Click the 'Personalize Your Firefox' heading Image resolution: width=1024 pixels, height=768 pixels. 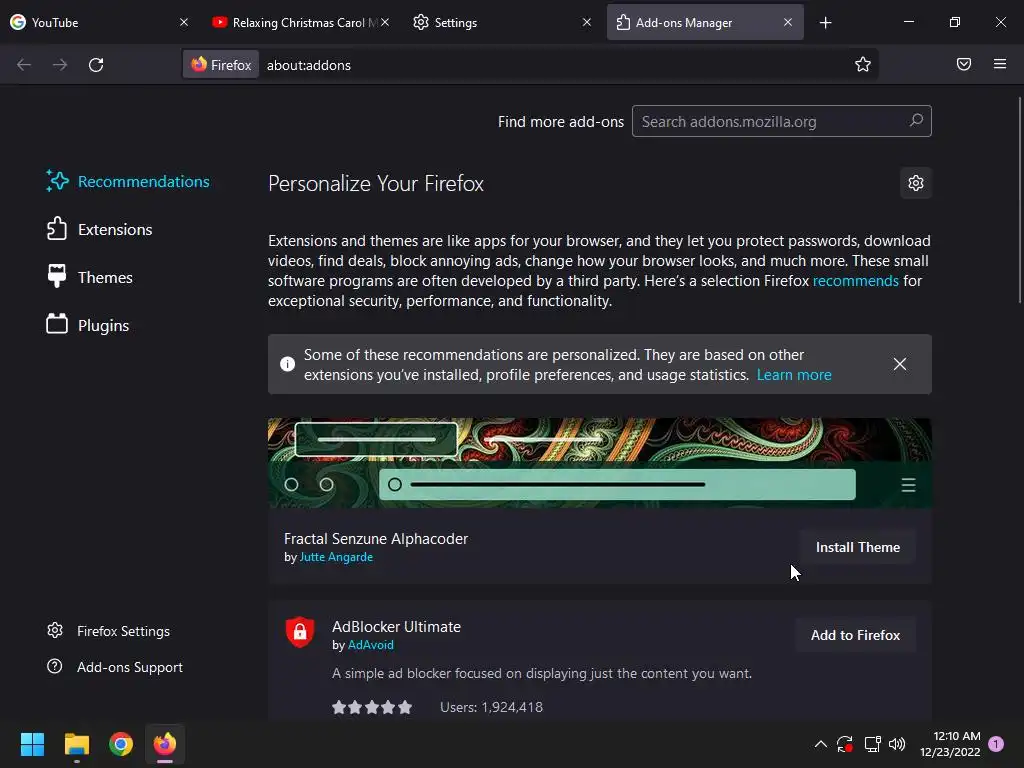pyautogui.click(x=376, y=184)
